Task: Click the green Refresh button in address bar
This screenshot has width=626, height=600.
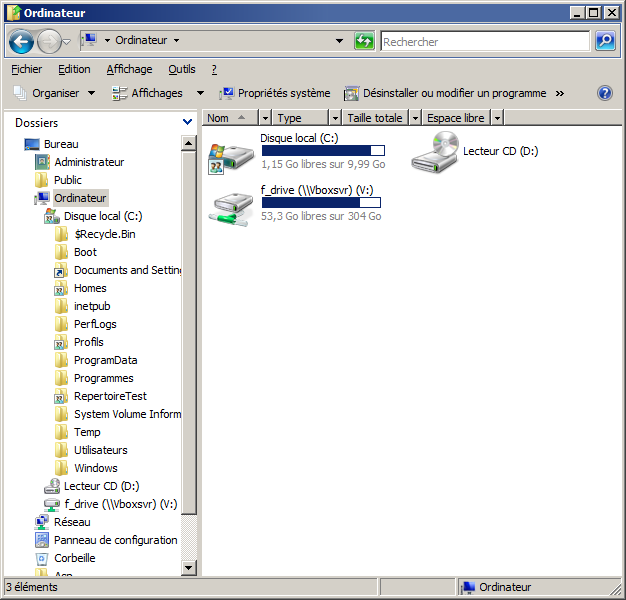Action: tap(365, 41)
